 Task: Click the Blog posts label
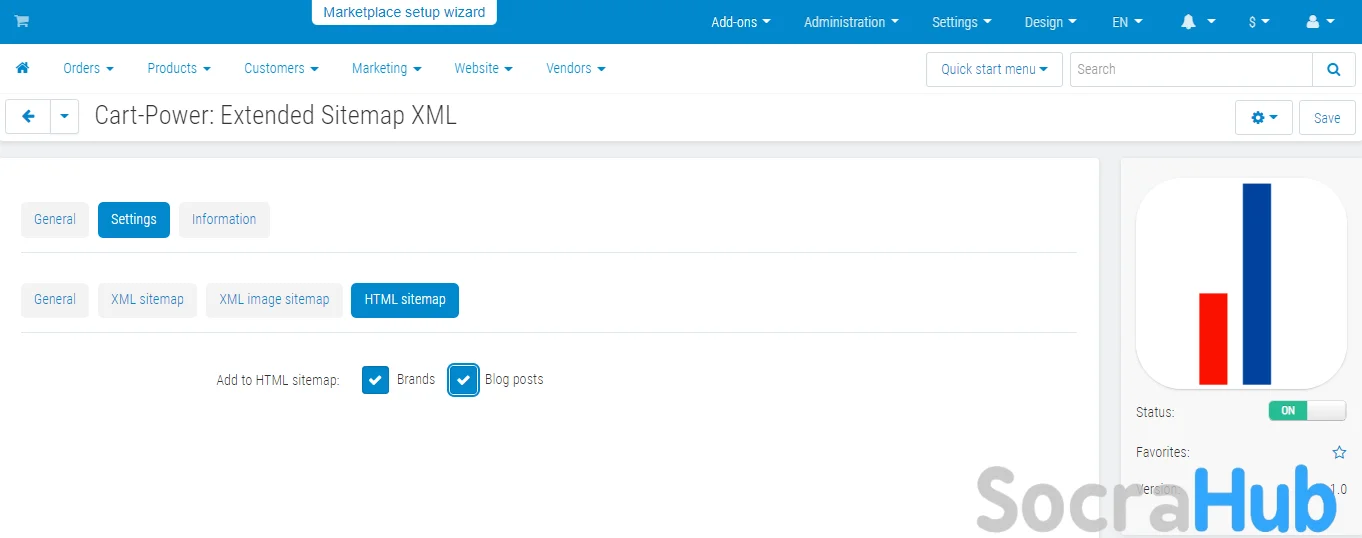(x=514, y=380)
